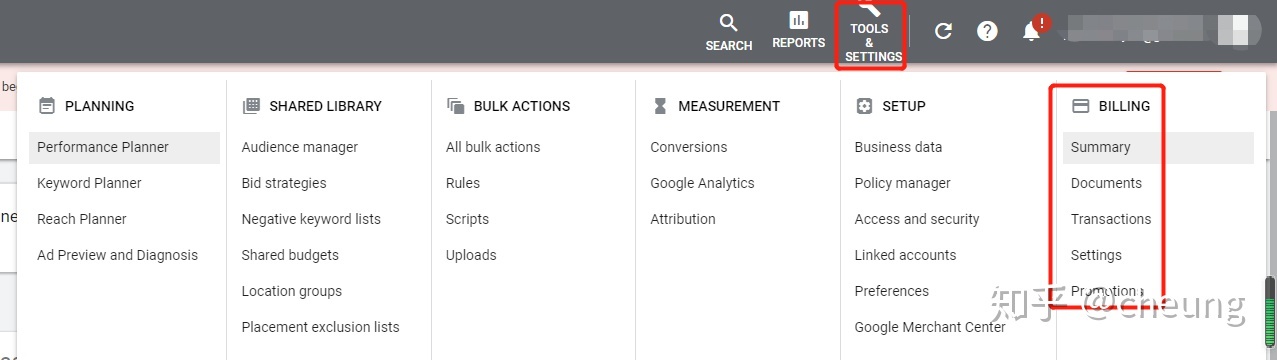Open the notifications bell icon
Screen dimensions: 1277x360
click(x=1031, y=31)
